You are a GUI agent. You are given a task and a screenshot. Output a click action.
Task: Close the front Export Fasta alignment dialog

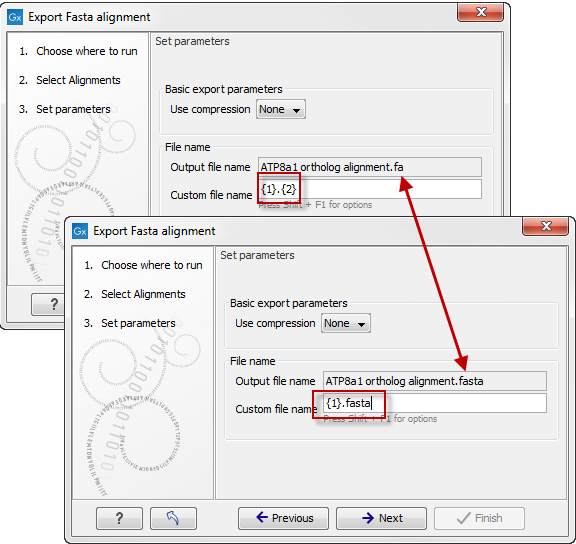[x=546, y=226]
